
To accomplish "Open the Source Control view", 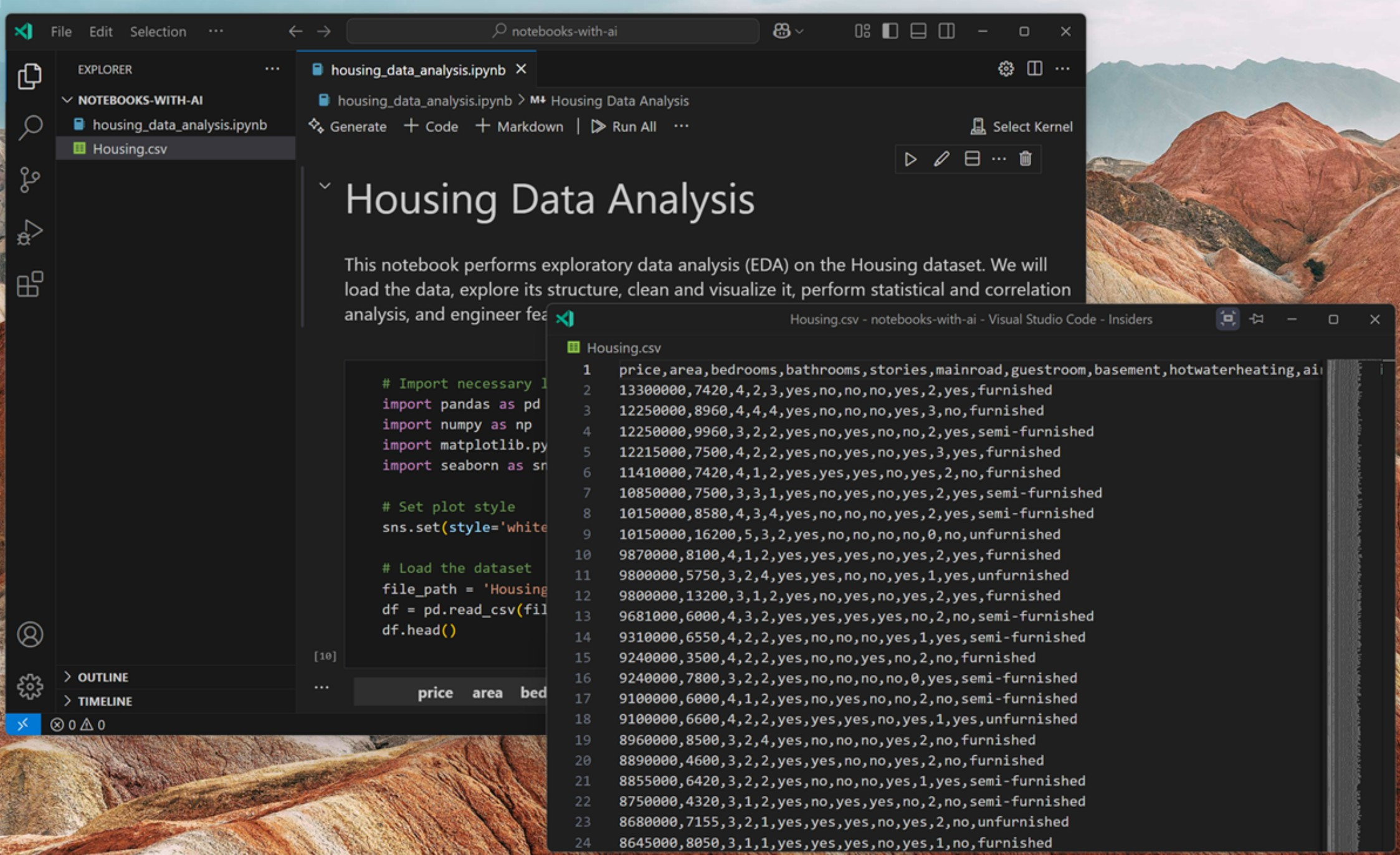I will (29, 179).
